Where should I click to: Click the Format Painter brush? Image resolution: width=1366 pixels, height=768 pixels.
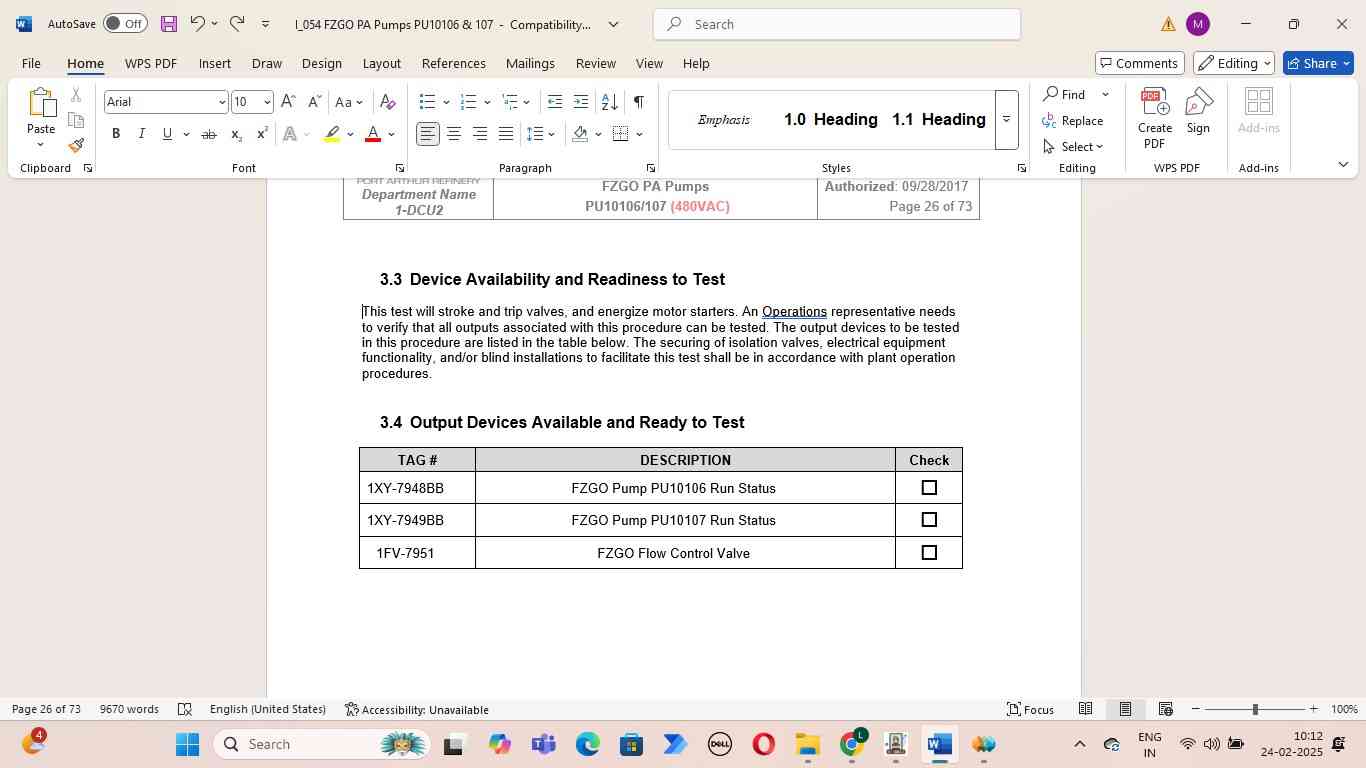click(x=76, y=146)
